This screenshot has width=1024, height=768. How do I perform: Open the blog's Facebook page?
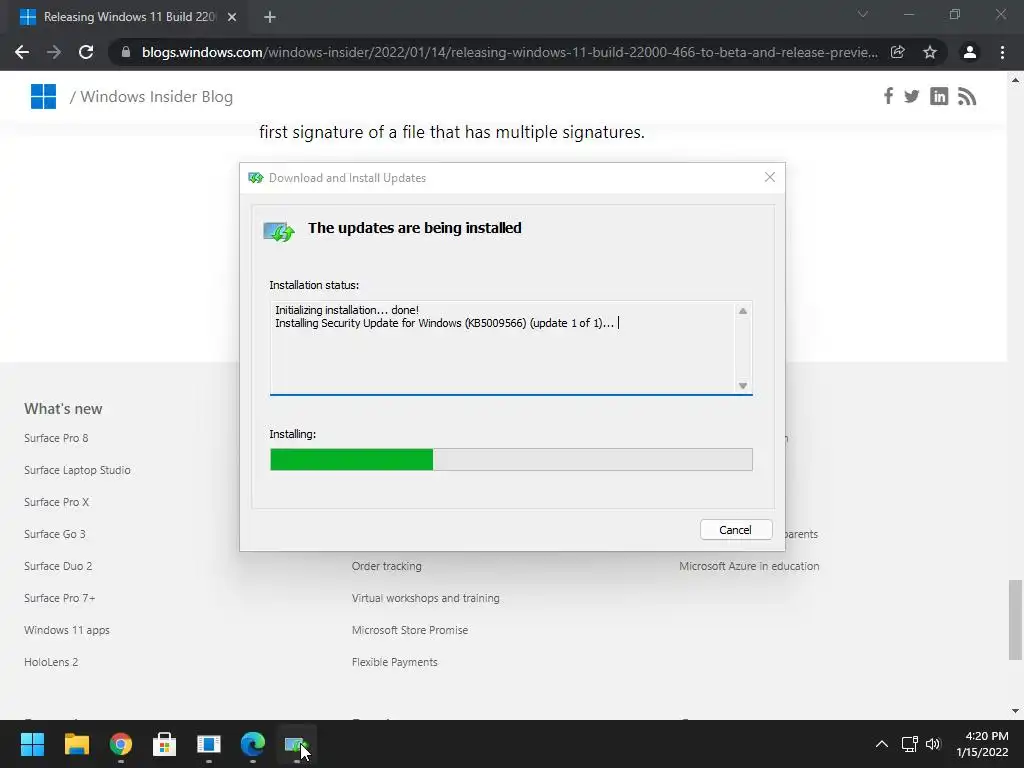click(x=888, y=97)
